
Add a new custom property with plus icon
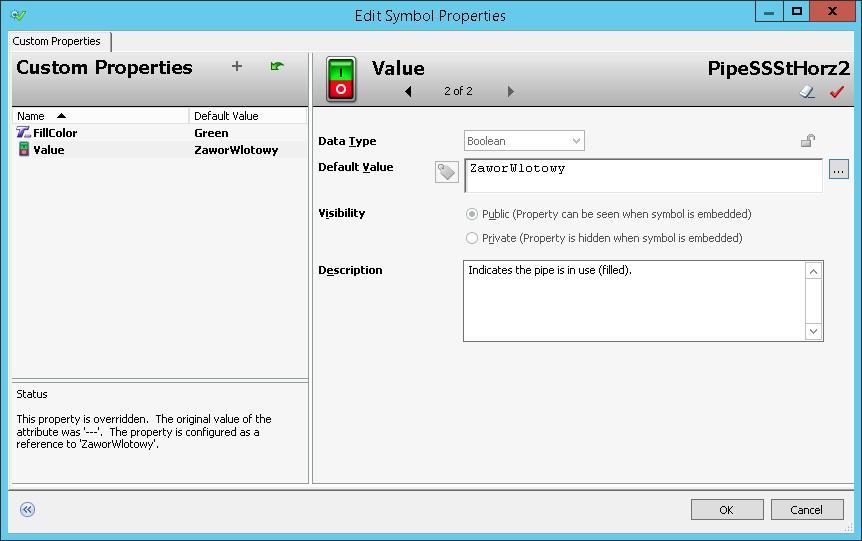click(x=237, y=67)
